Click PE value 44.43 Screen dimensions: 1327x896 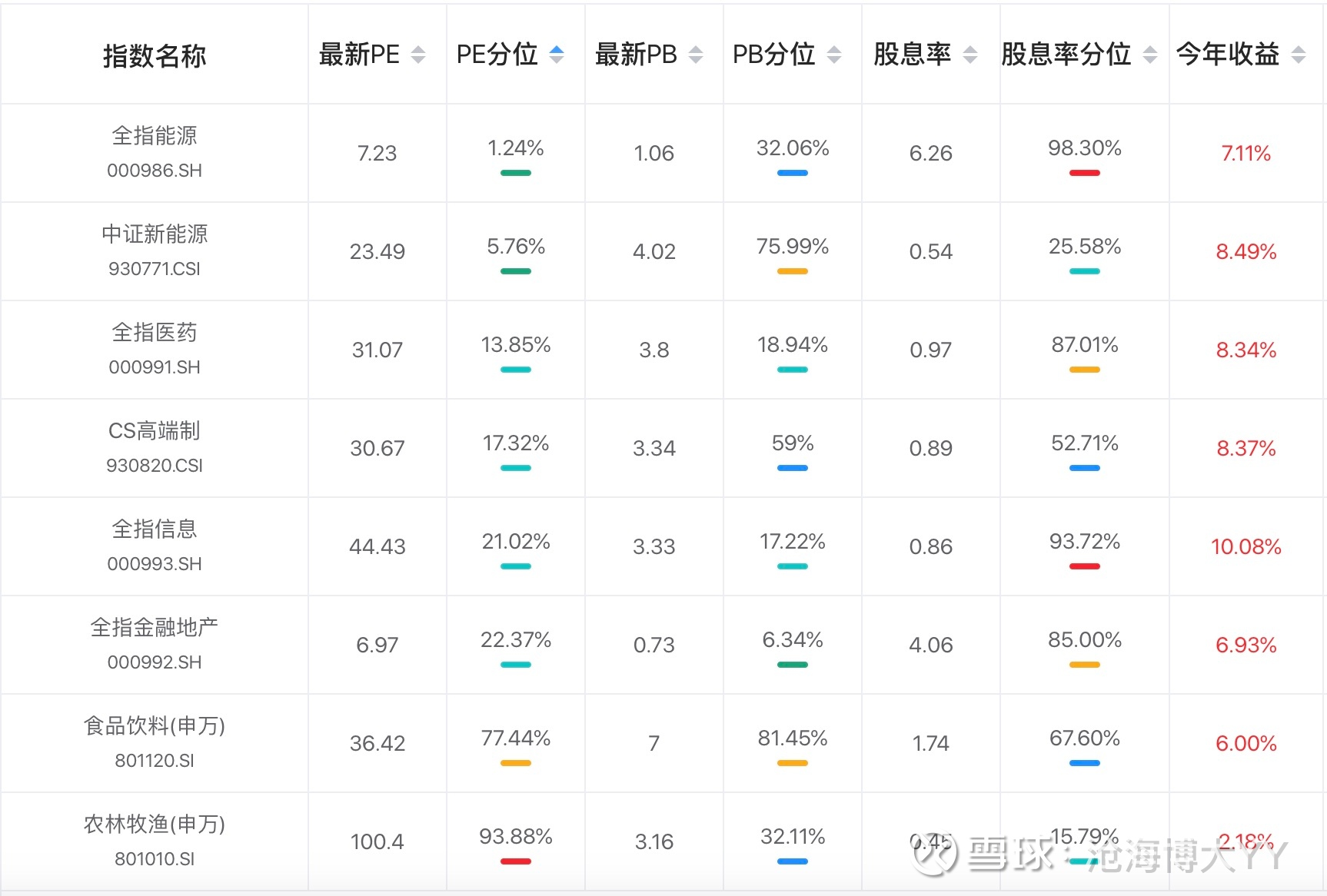[x=377, y=547]
